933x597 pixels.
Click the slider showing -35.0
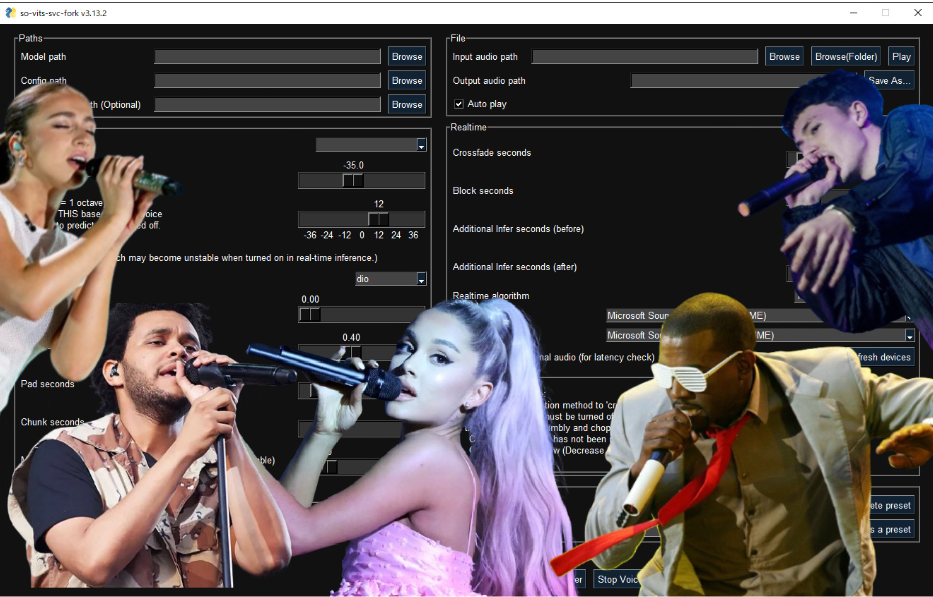[x=361, y=180]
